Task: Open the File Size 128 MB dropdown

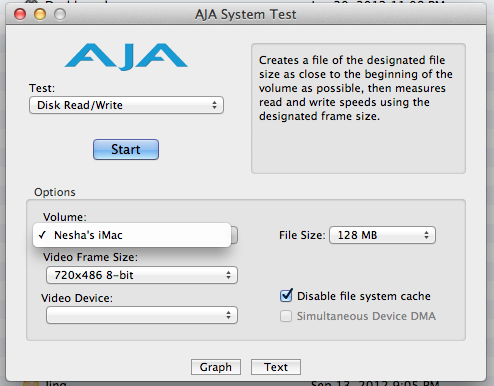Action: click(x=382, y=235)
